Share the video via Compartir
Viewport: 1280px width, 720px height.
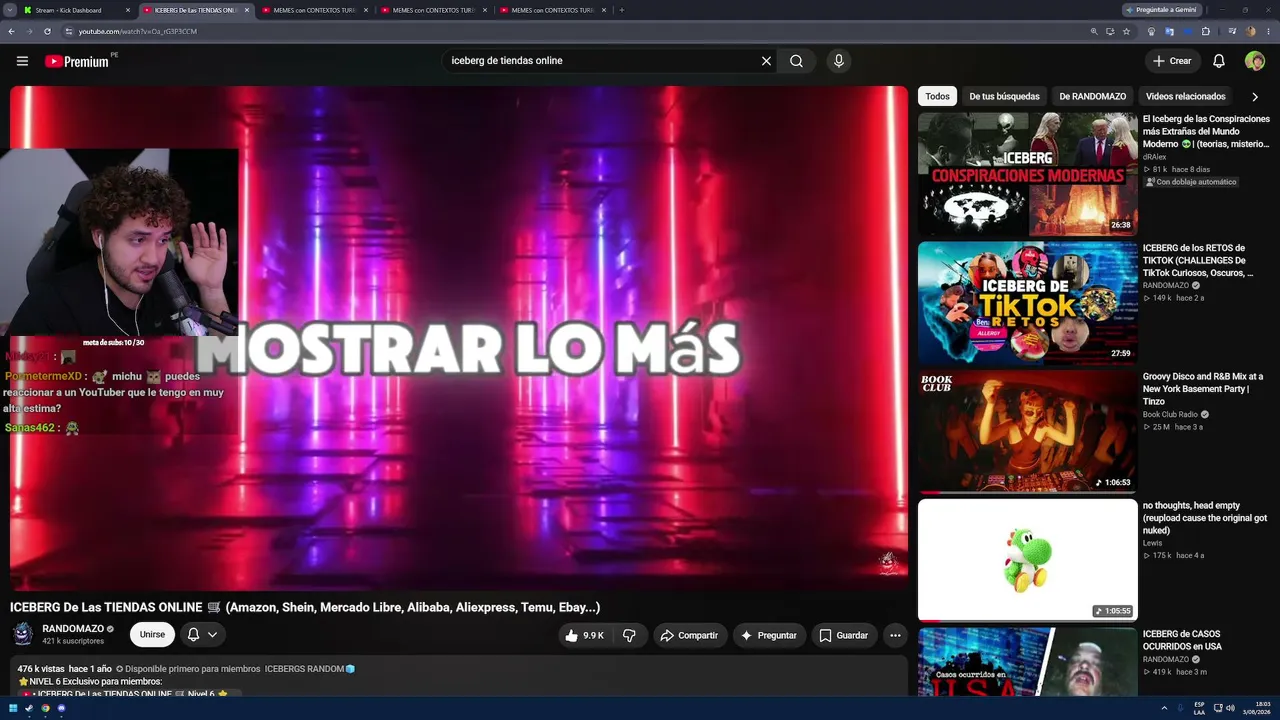pyautogui.click(x=690, y=635)
